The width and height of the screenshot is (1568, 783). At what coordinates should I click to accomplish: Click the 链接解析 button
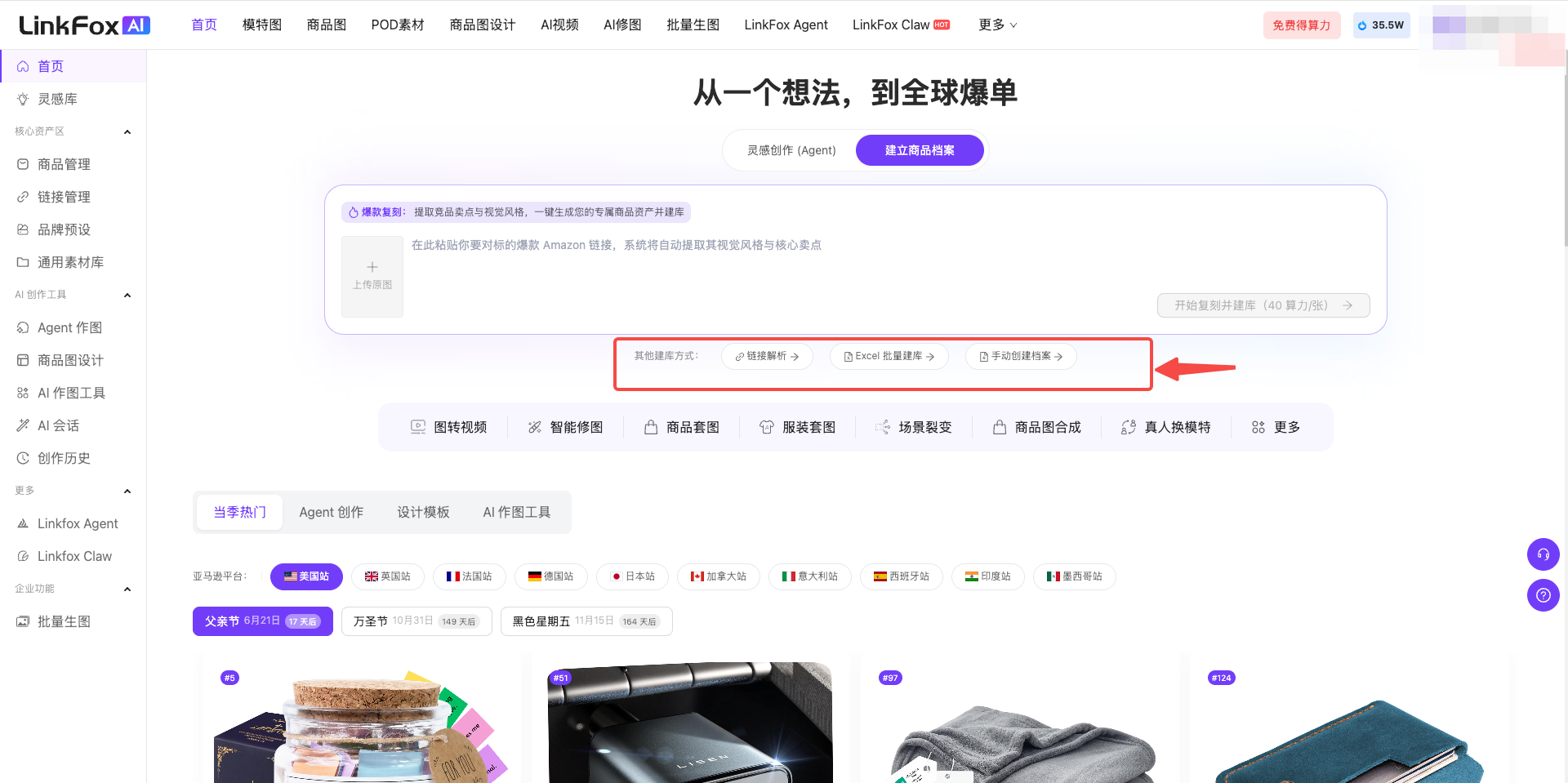click(x=767, y=356)
